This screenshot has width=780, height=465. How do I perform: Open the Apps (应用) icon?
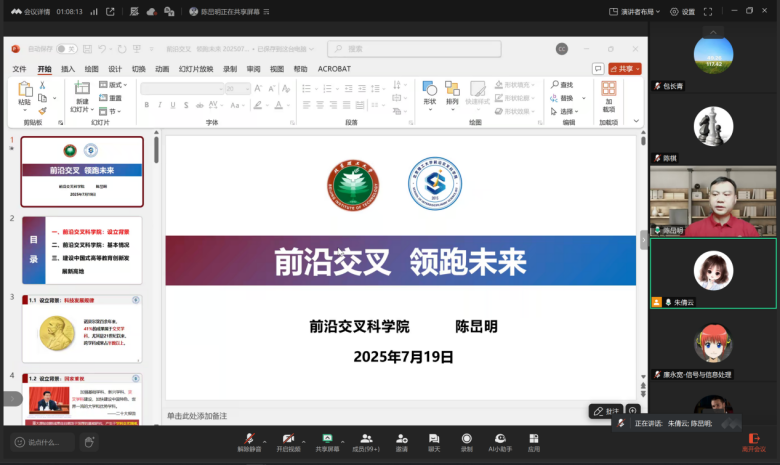click(x=534, y=442)
